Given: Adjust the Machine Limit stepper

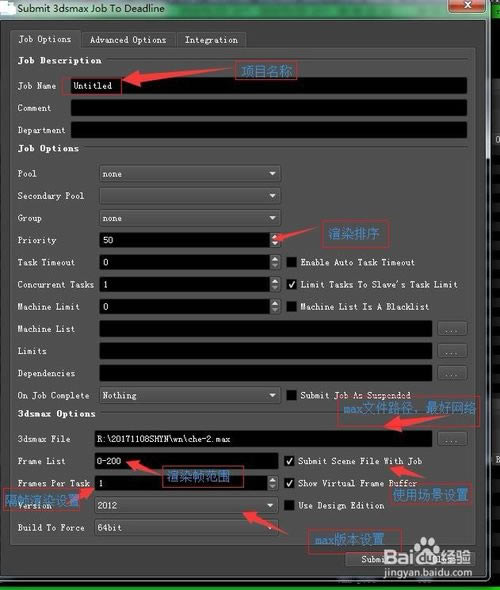Looking at the screenshot, I should point(275,307).
